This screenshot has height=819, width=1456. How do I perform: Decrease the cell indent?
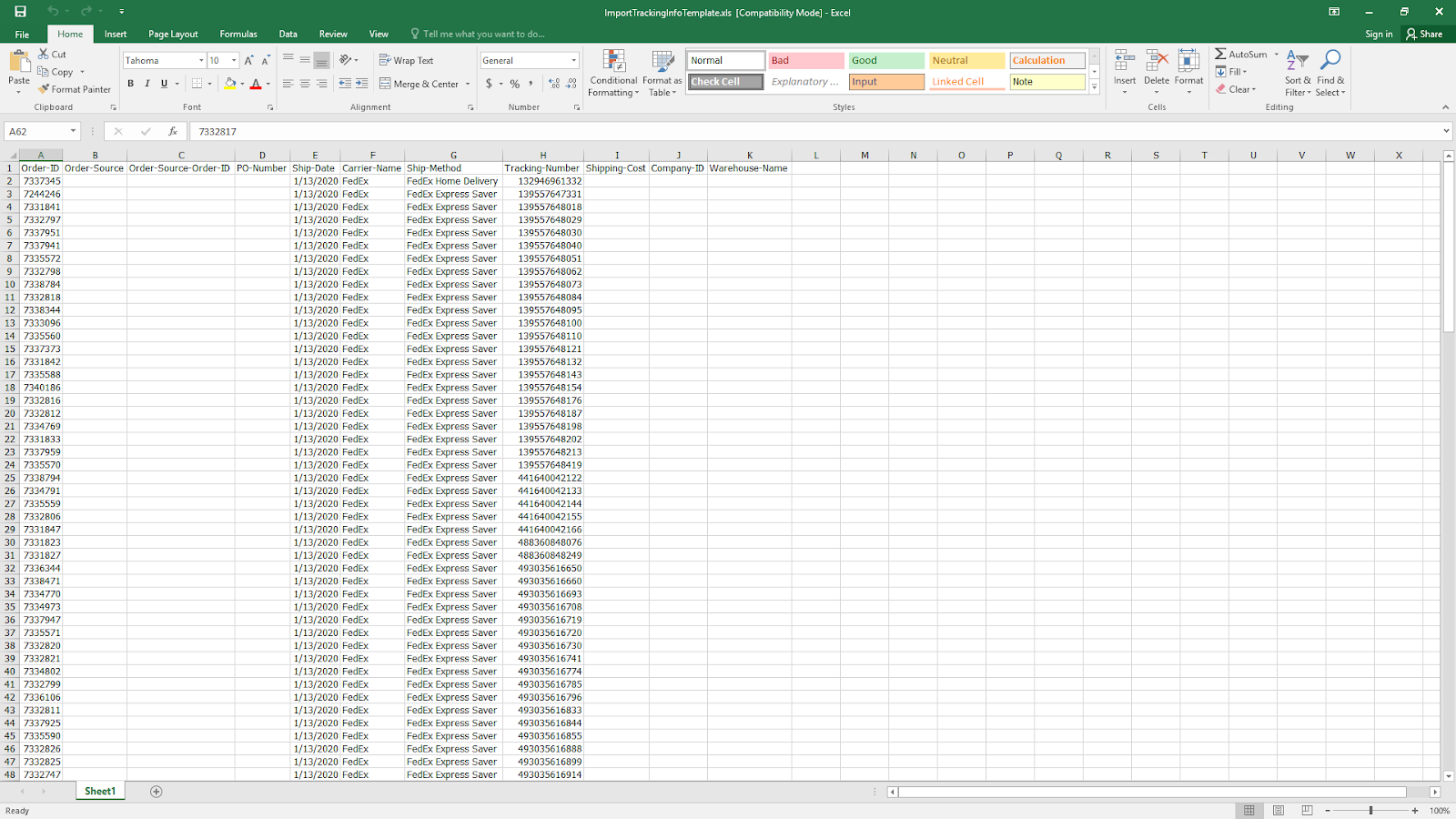(x=345, y=84)
